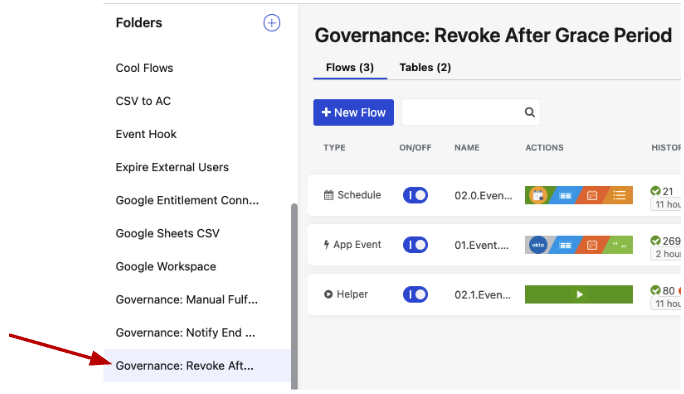Viewport: 684px width, 394px height.
Task: Open the Event Hook folder
Action: (x=146, y=134)
